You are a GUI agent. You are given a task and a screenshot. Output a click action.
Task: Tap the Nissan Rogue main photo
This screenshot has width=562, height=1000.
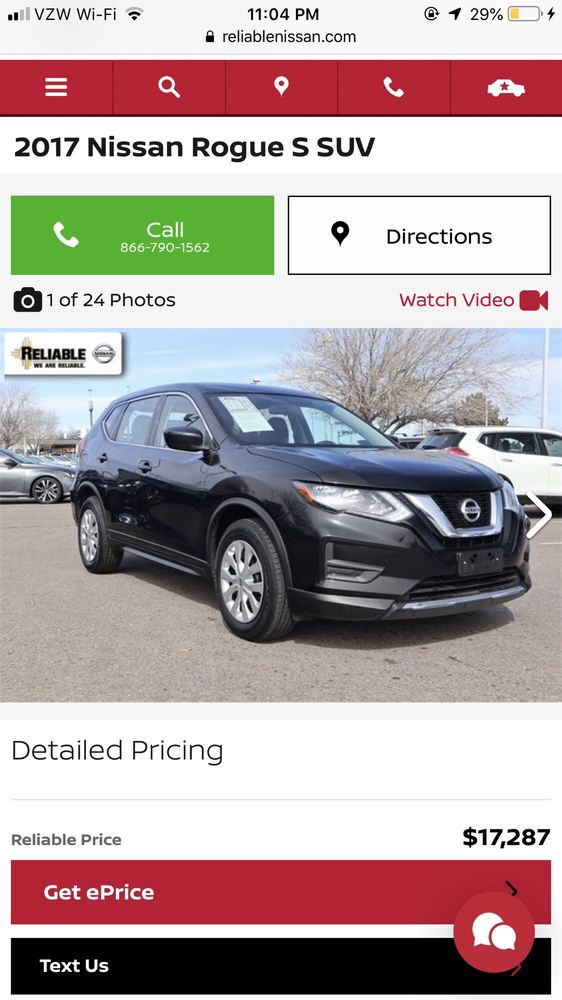281,515
